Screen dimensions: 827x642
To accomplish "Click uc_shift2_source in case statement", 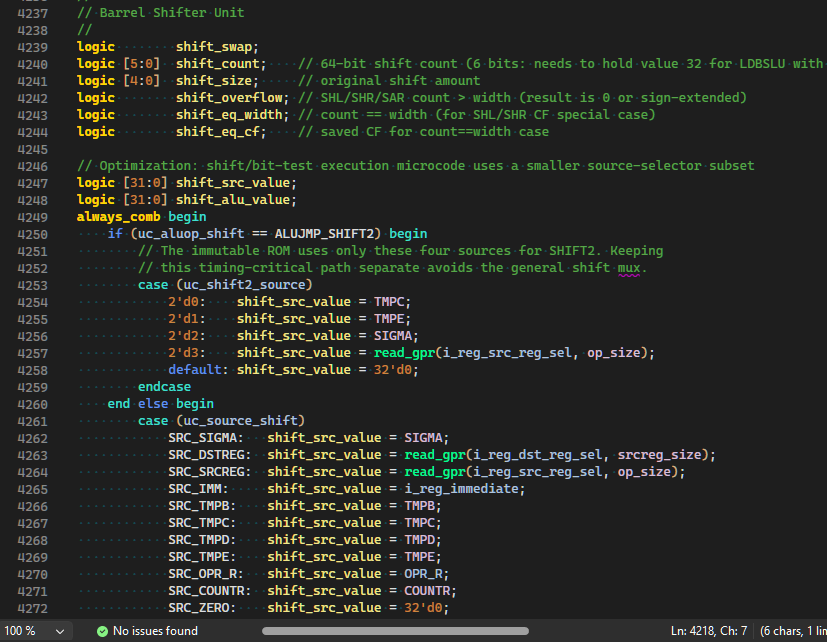I will click(x=244, y=285).
